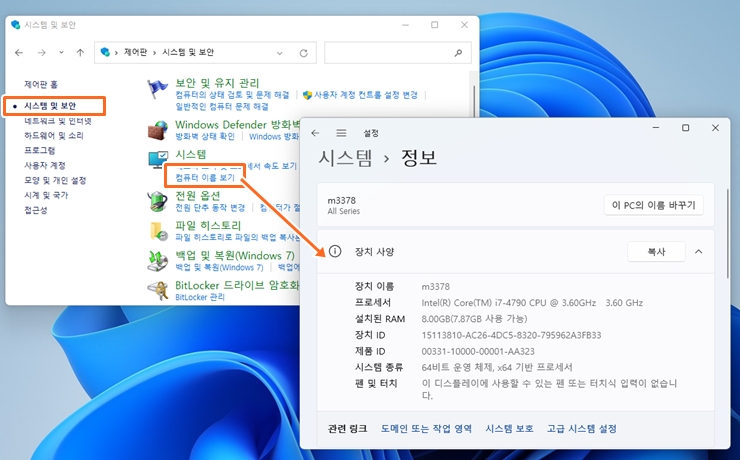Open 제어판 홈 in sidebar
Image resolution: width=740 pixels, height=460 pixels.
click(x=41, y=84)
